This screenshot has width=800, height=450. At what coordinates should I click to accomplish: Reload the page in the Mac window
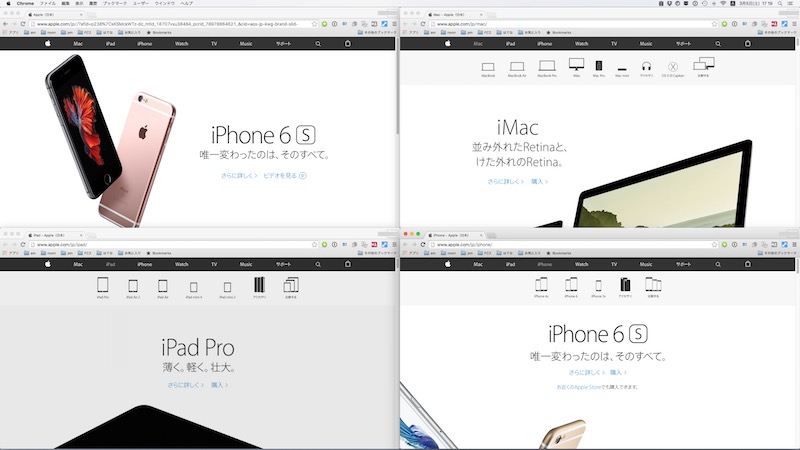[x=423, y=24]
